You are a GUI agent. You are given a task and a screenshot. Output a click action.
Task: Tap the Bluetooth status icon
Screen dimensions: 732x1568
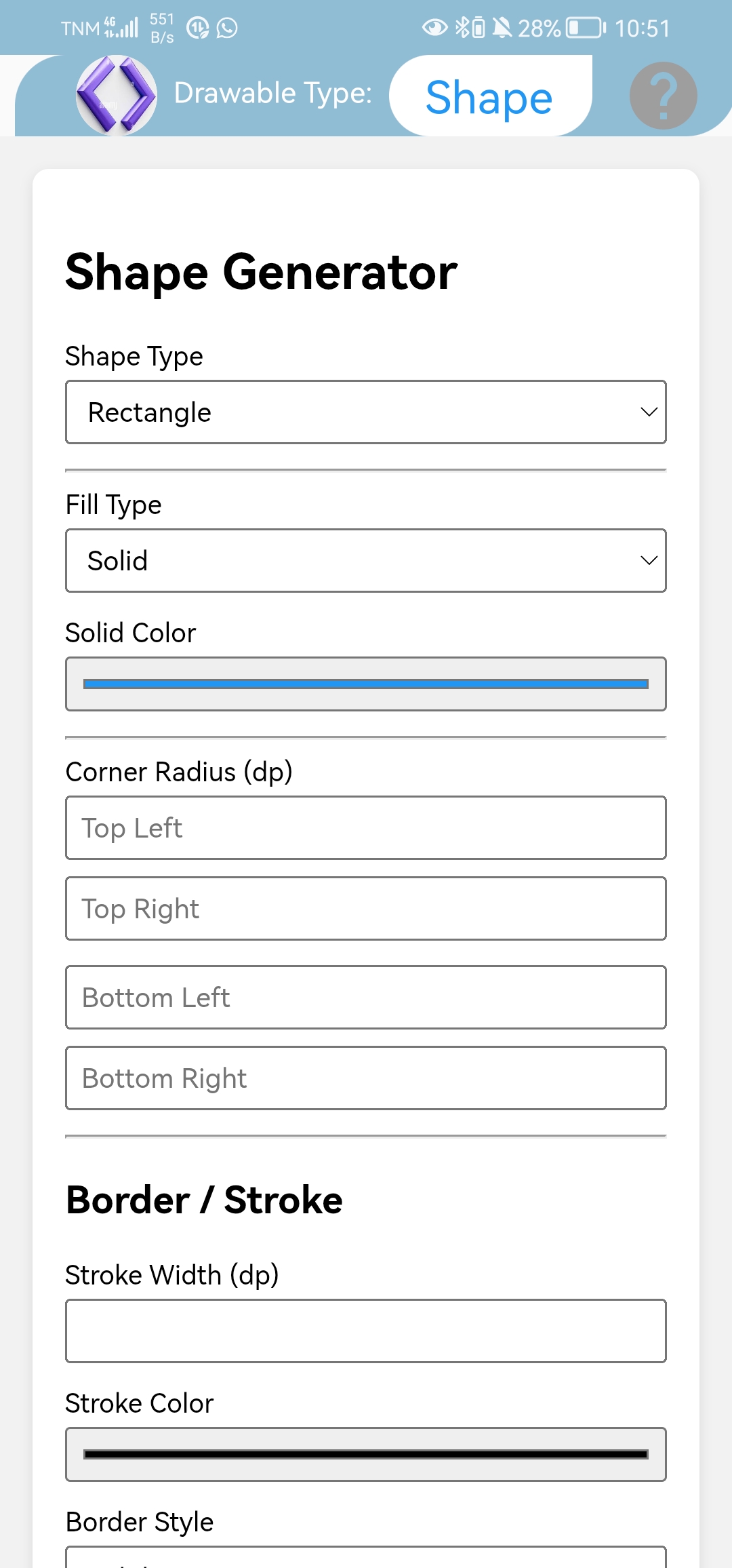463,28
